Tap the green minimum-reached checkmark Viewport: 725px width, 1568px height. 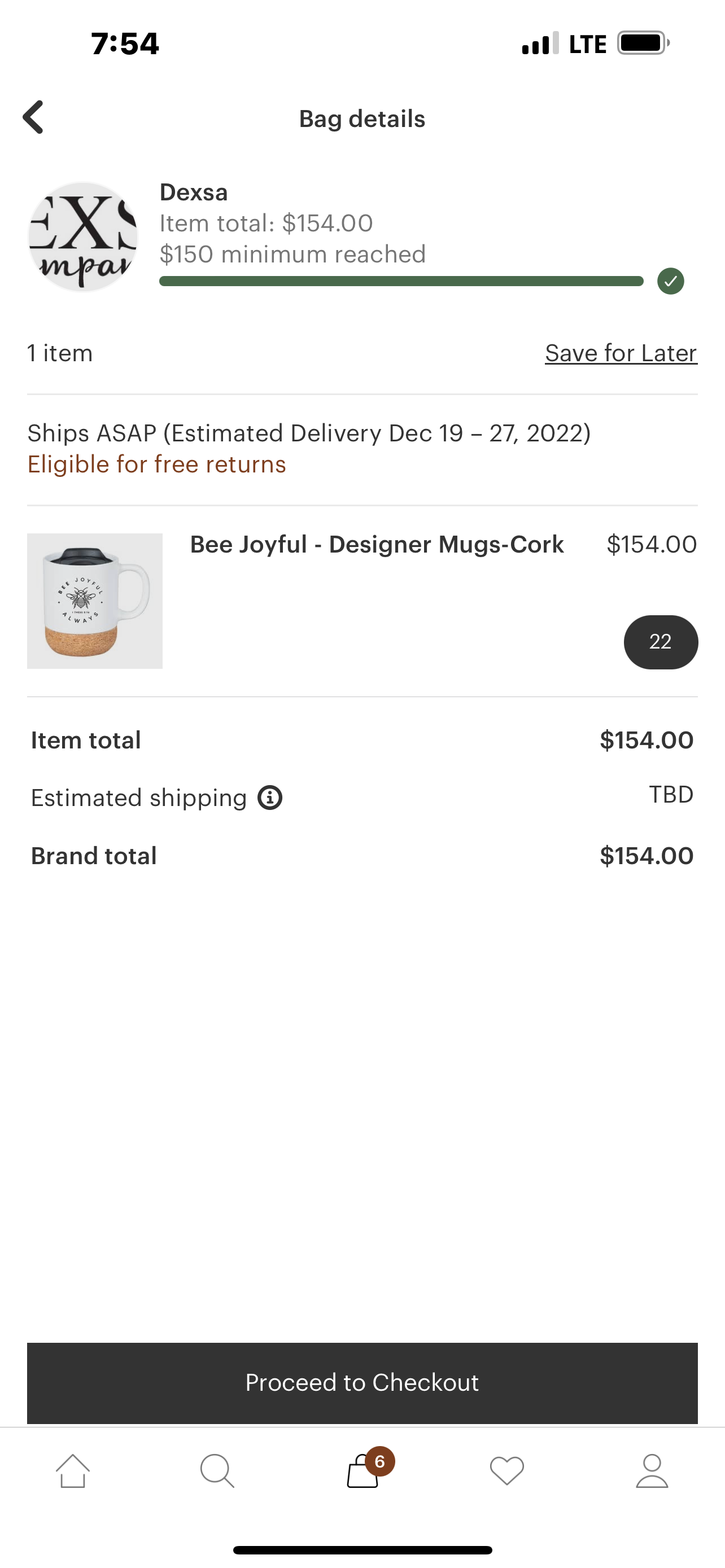pos(670,281)
